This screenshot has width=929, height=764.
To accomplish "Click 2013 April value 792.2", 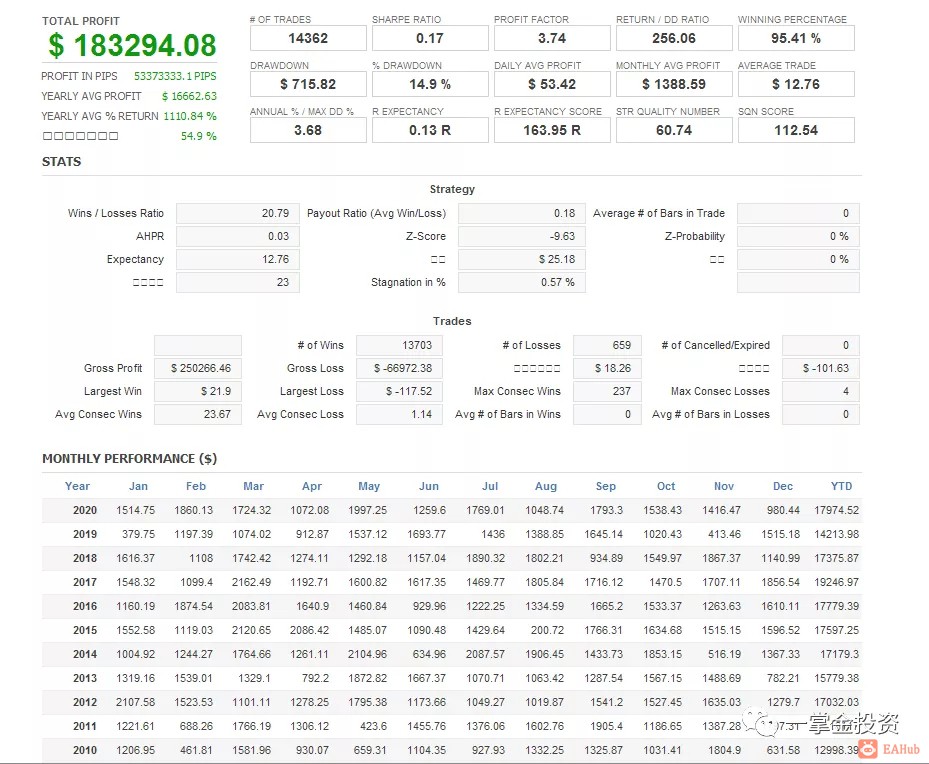I will [315, 678].
